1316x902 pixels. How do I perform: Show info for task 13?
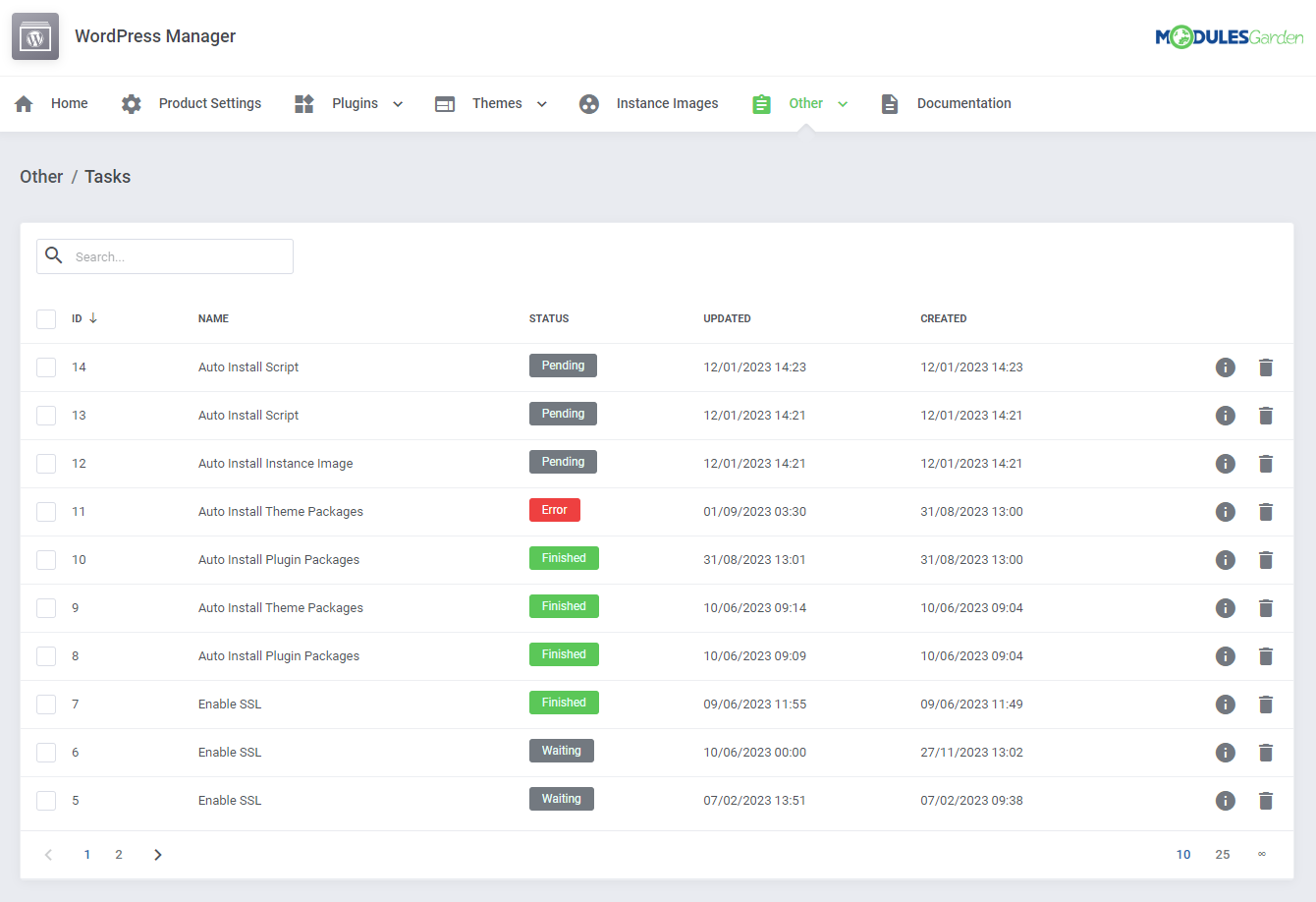1226,416
